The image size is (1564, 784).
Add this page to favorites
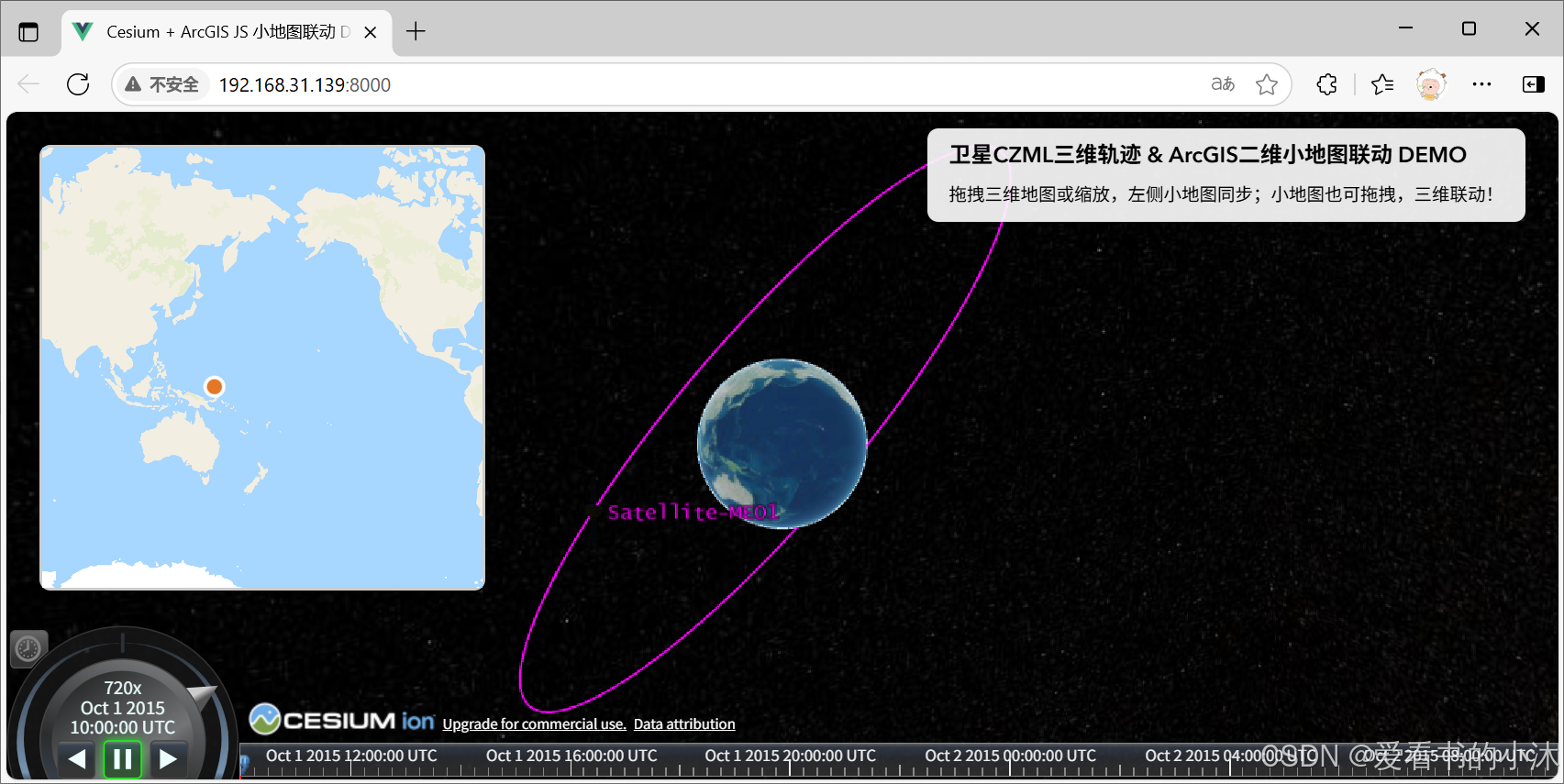point(1267,84)
